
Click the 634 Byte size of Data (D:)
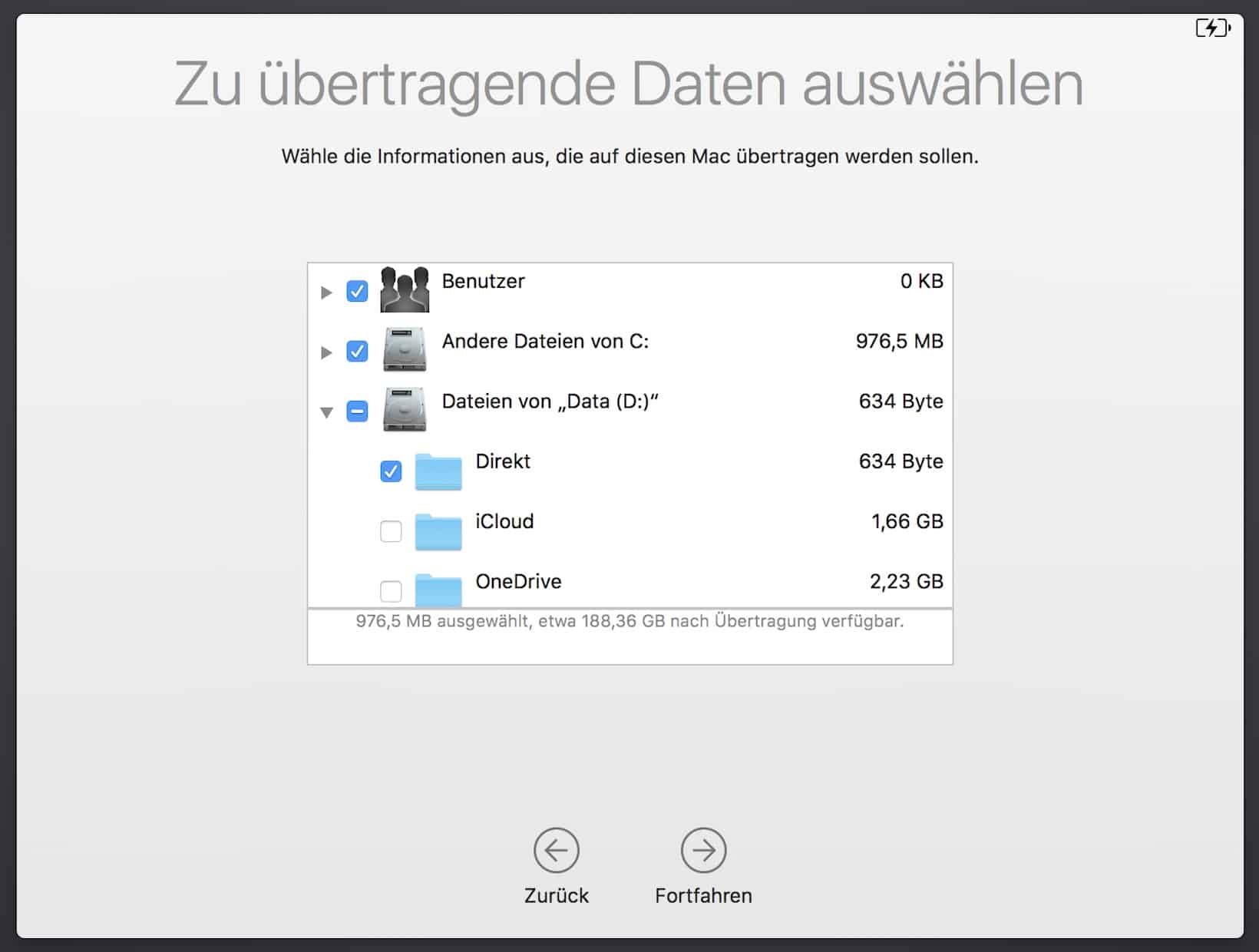[x=901, y=401]
